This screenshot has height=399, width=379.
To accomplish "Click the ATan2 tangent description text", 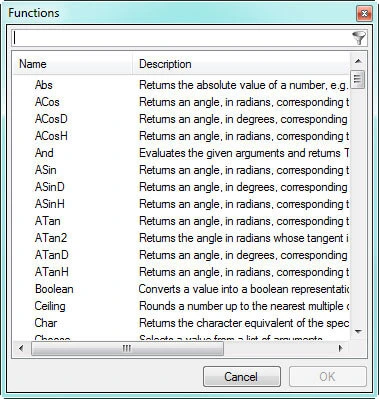I will pyautogui.click(x=244, y=238).
